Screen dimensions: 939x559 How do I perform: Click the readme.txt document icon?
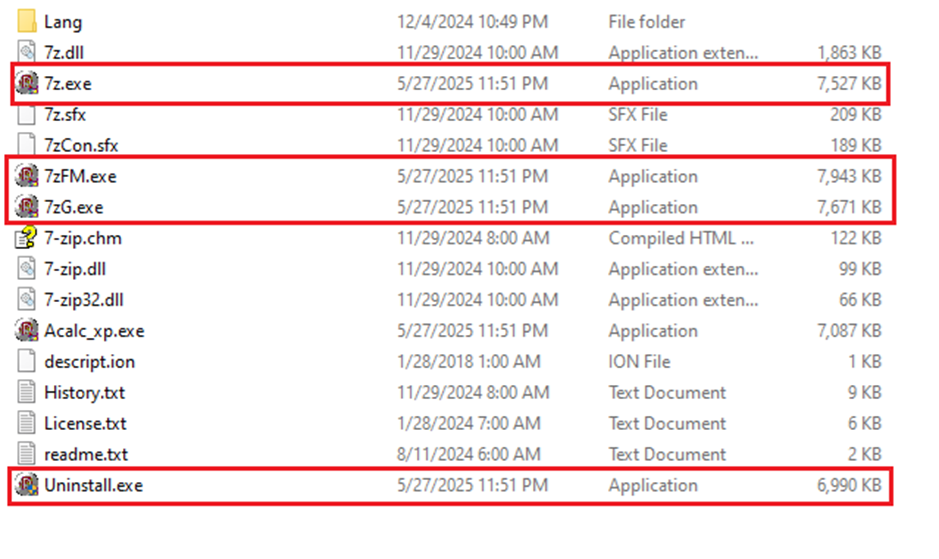pyautogui.click(x=27, y=454)
